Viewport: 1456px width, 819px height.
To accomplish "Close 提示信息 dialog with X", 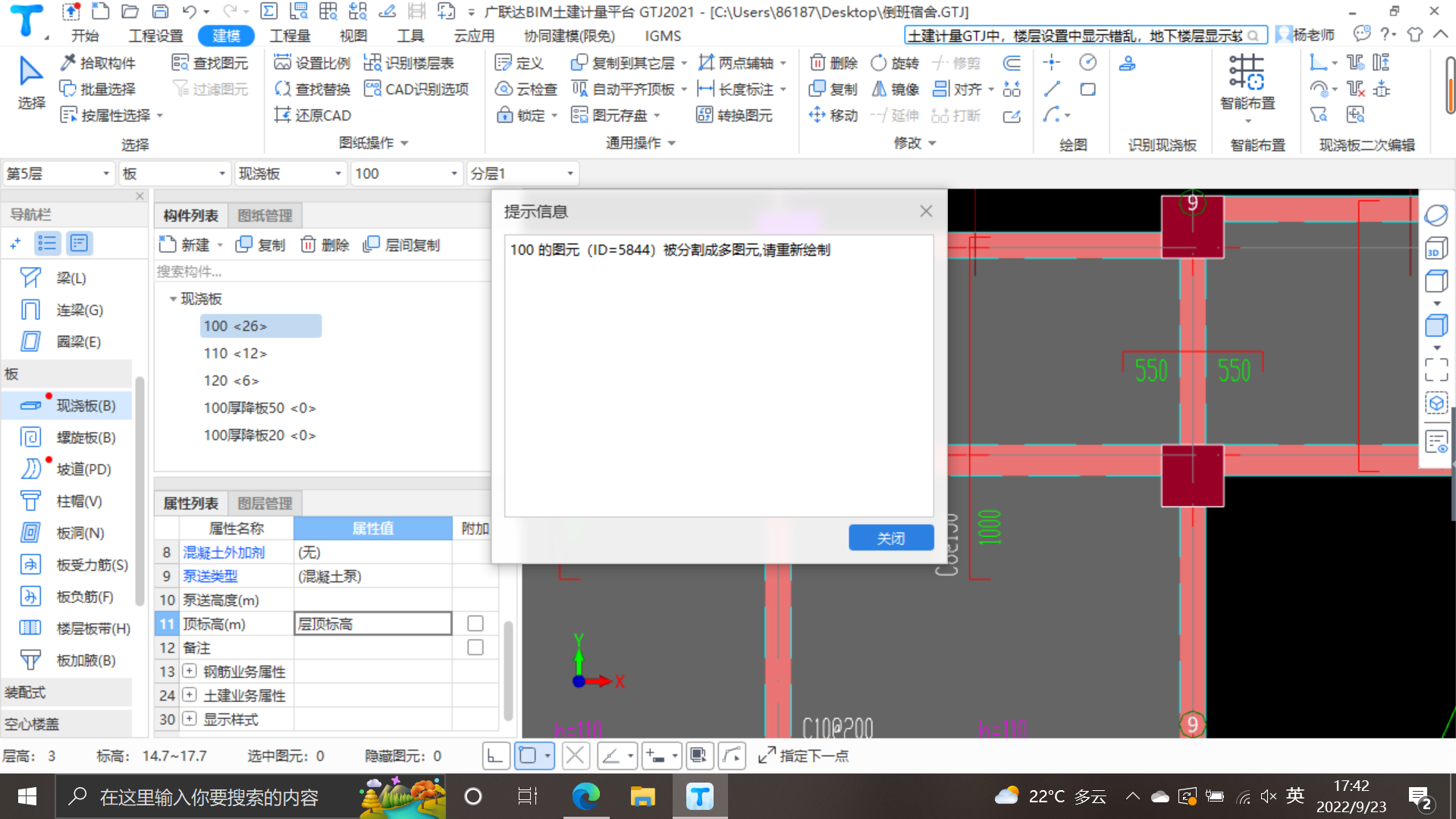I will point(926,212).
